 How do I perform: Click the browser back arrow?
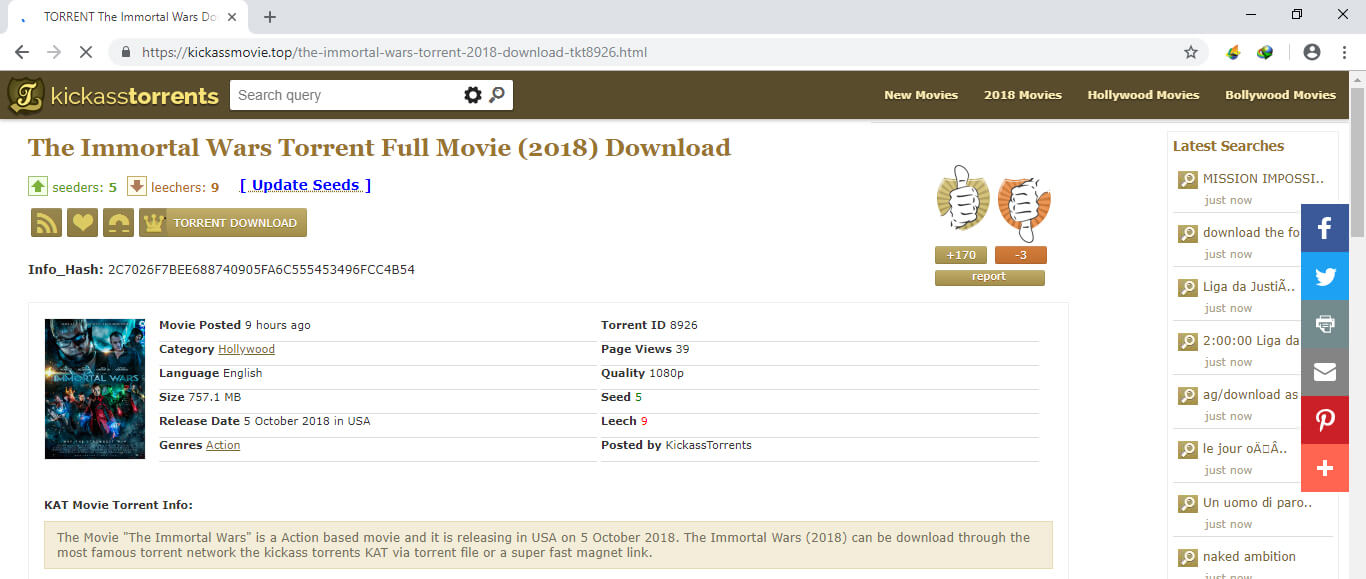[x=22, y=52]
